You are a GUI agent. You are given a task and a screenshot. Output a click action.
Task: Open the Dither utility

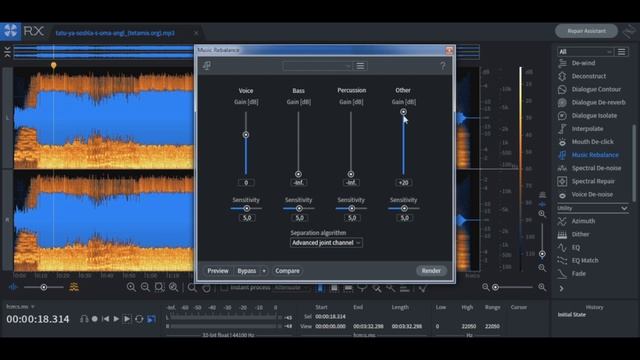[580, 234]
